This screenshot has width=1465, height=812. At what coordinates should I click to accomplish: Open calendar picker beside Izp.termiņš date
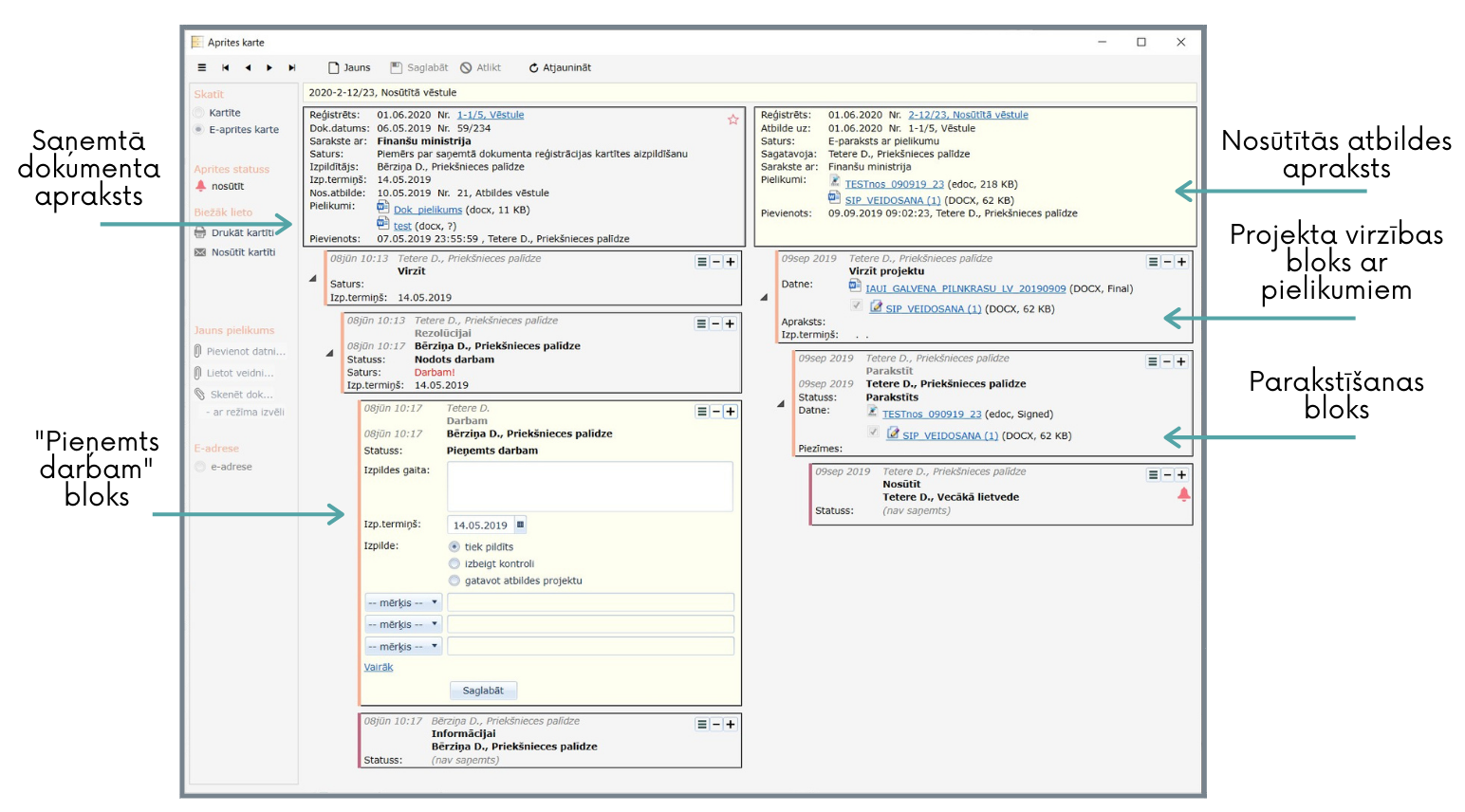(x=520, y=525)
